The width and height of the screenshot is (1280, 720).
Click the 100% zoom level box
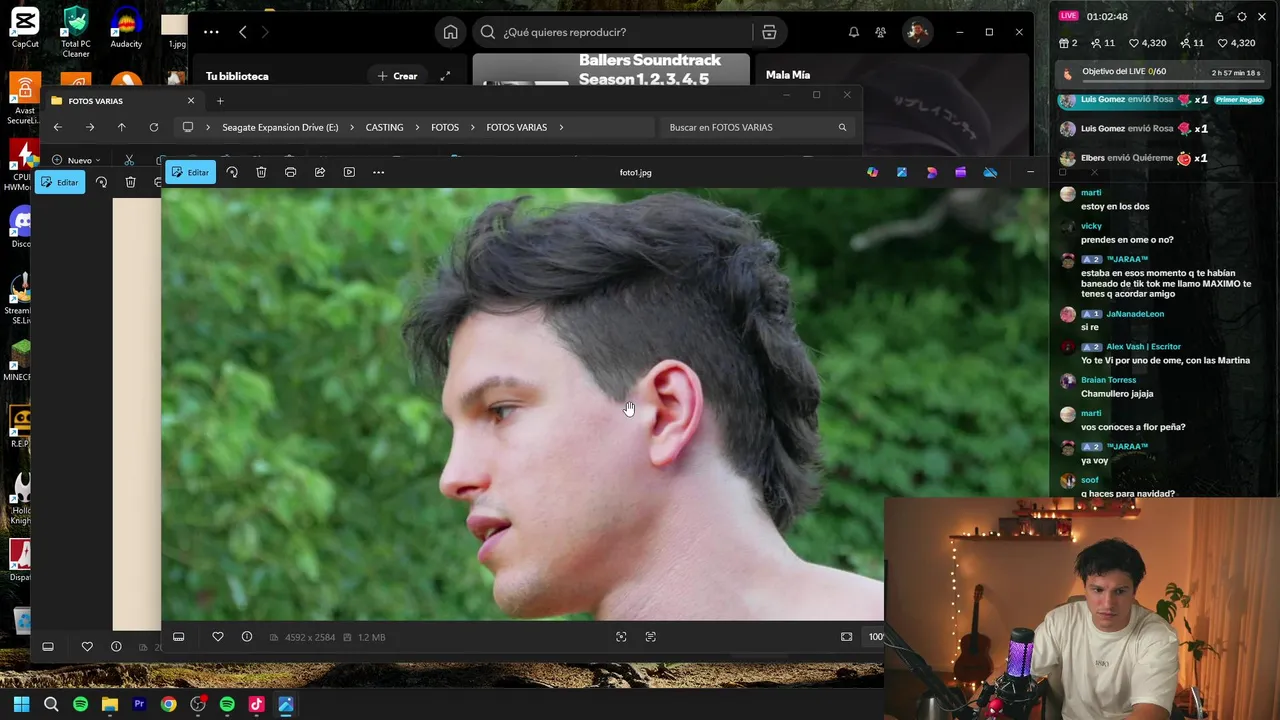pos(875,637)
